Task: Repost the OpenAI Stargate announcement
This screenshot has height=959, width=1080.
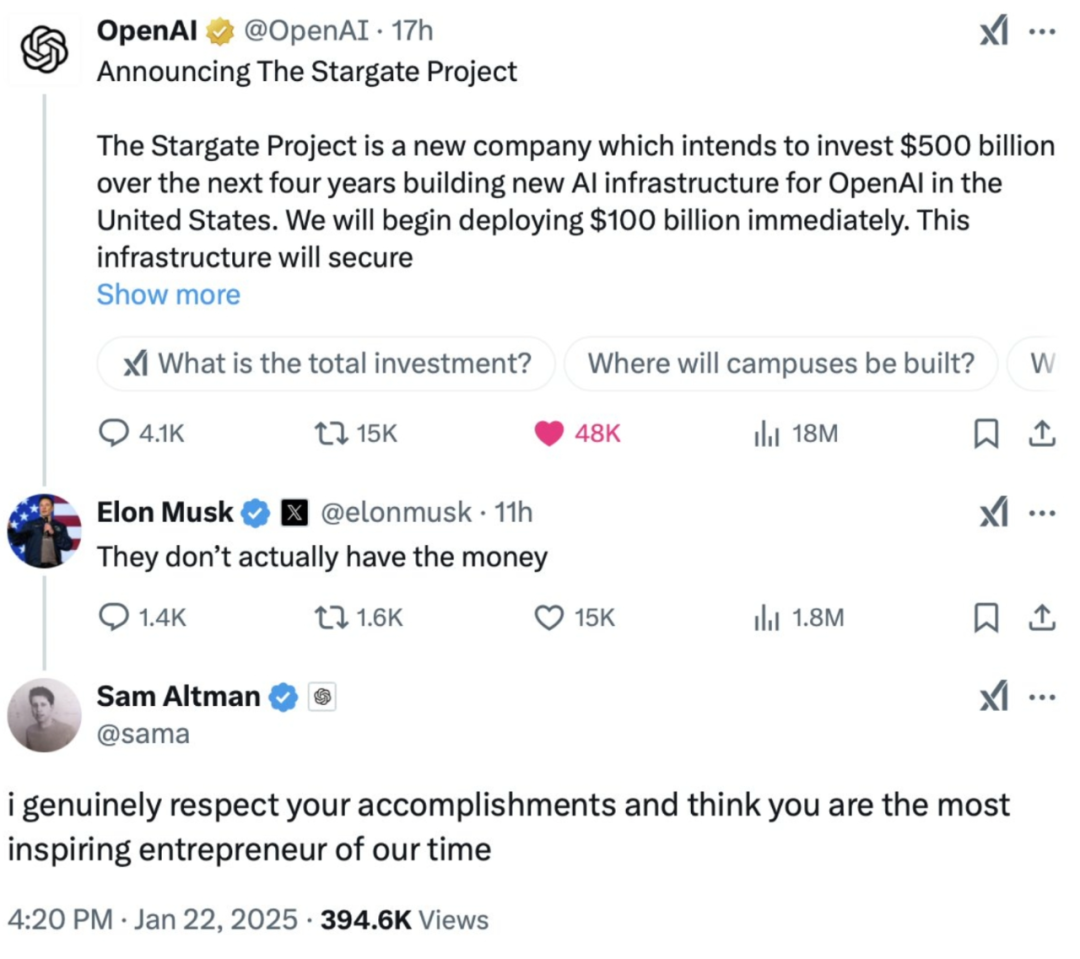Action: pyautogui.click(x=326, y=433)
